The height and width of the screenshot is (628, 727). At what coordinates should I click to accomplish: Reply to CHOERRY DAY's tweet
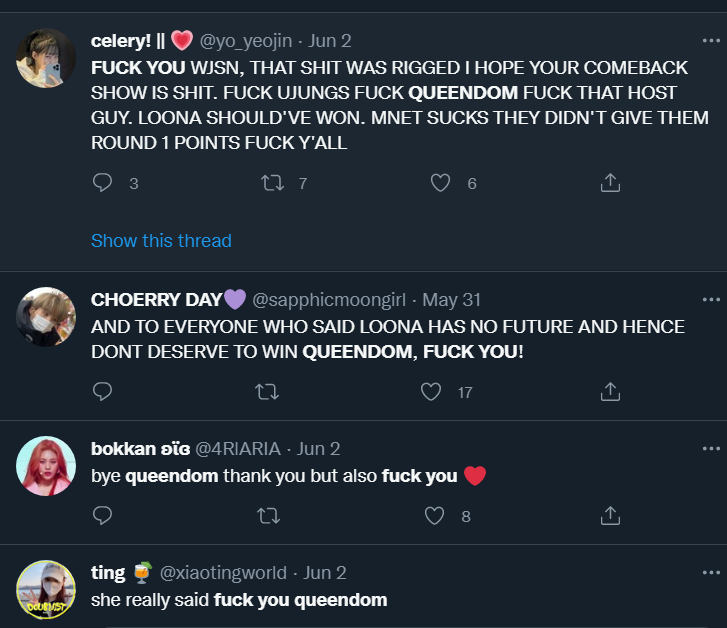point(102,392)
